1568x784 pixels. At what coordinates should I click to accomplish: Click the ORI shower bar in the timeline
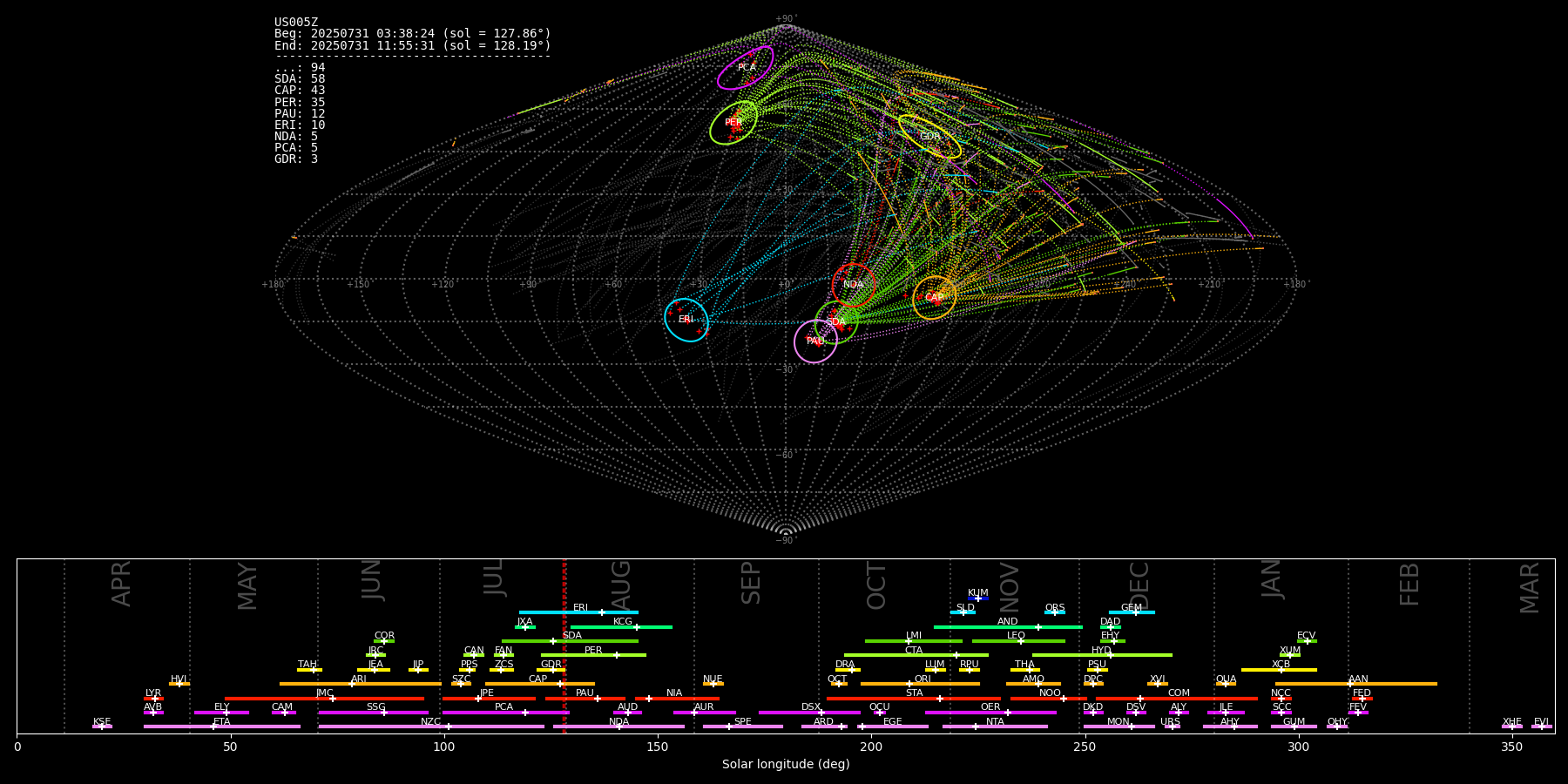click(920, 684)
